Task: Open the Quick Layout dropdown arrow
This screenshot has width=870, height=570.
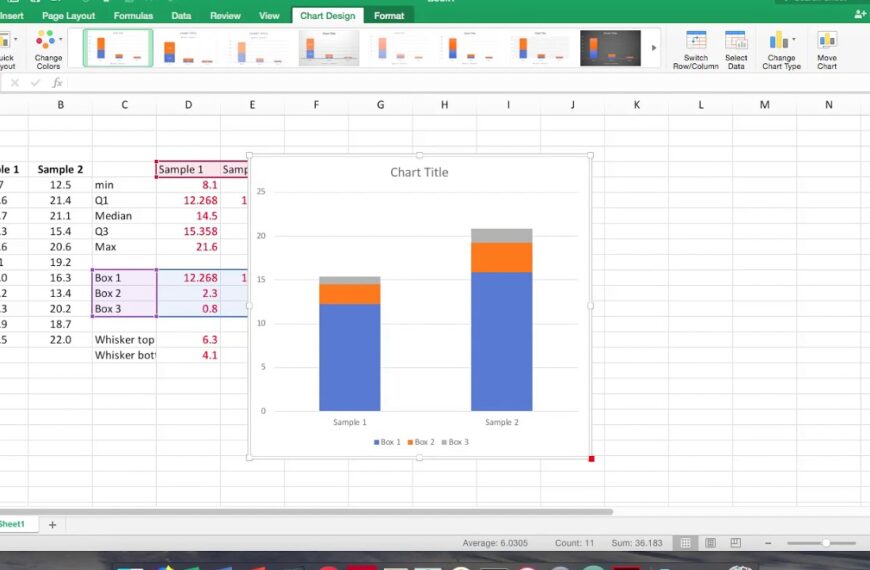Action: click(15, 39)
